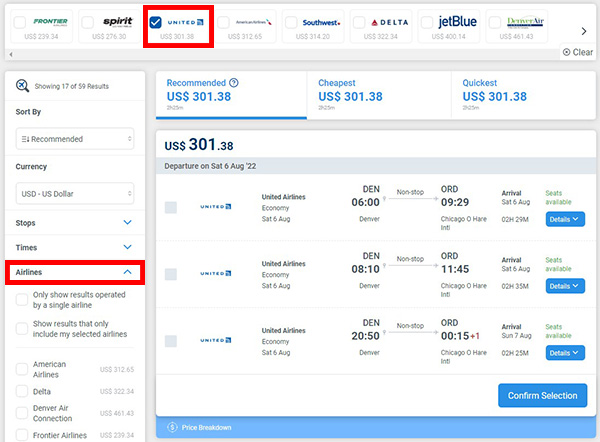The width and height of the screenshot is (600, 442).
Task: Tick American Airlines in sidebar list
Action: click(x=22, y=369)
